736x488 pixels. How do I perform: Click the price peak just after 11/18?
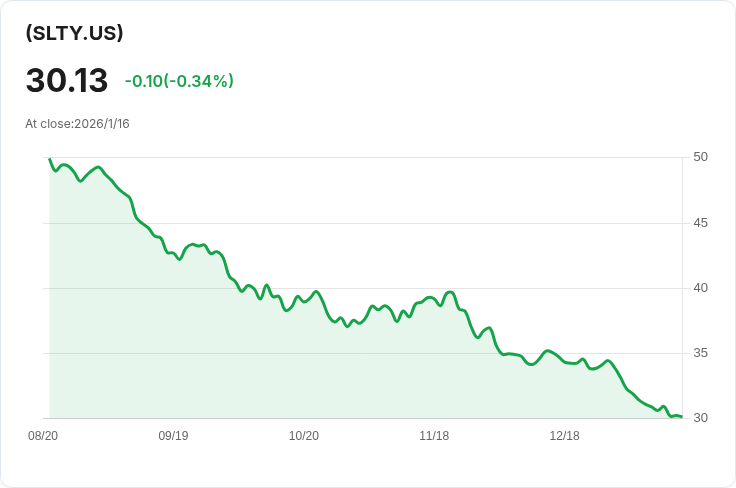tap(450, 293)
